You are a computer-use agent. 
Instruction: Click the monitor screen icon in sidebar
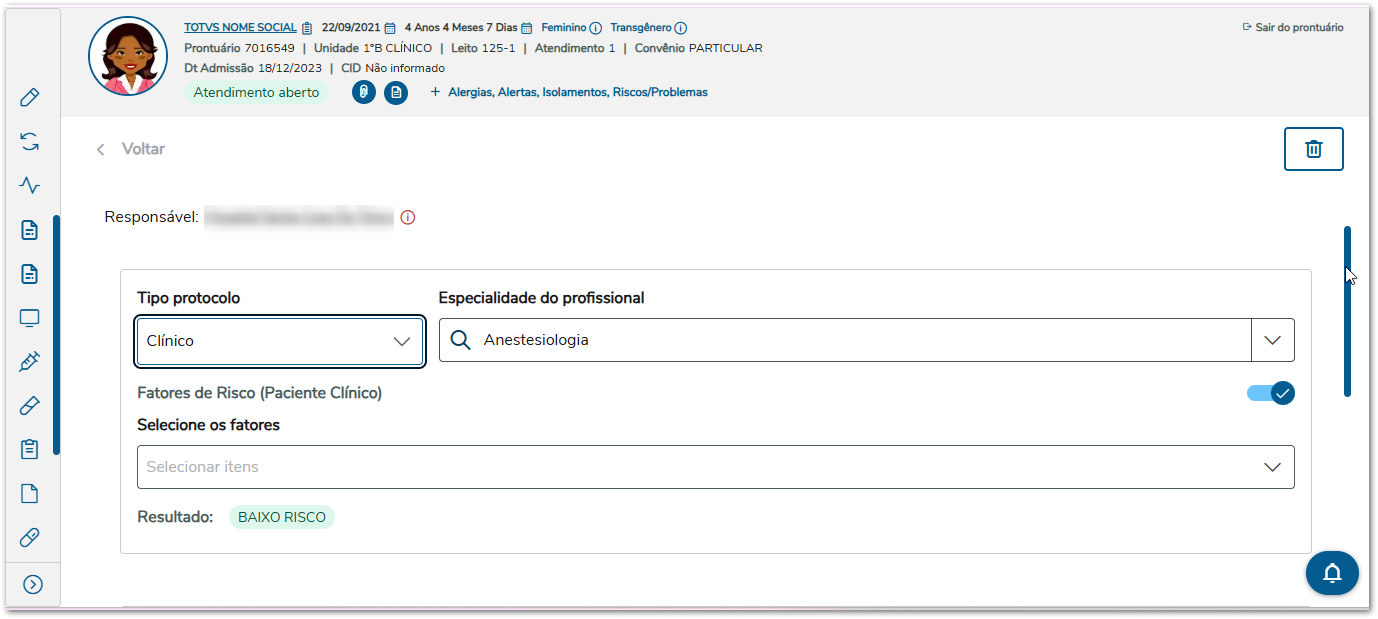(x=30, y=318)
